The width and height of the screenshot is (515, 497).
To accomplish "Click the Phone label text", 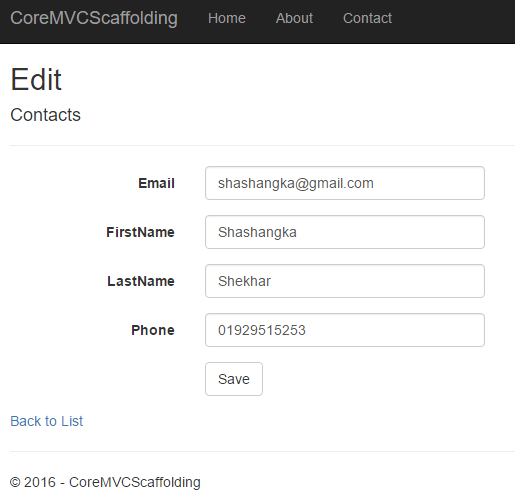I will [x=153, y=330].
